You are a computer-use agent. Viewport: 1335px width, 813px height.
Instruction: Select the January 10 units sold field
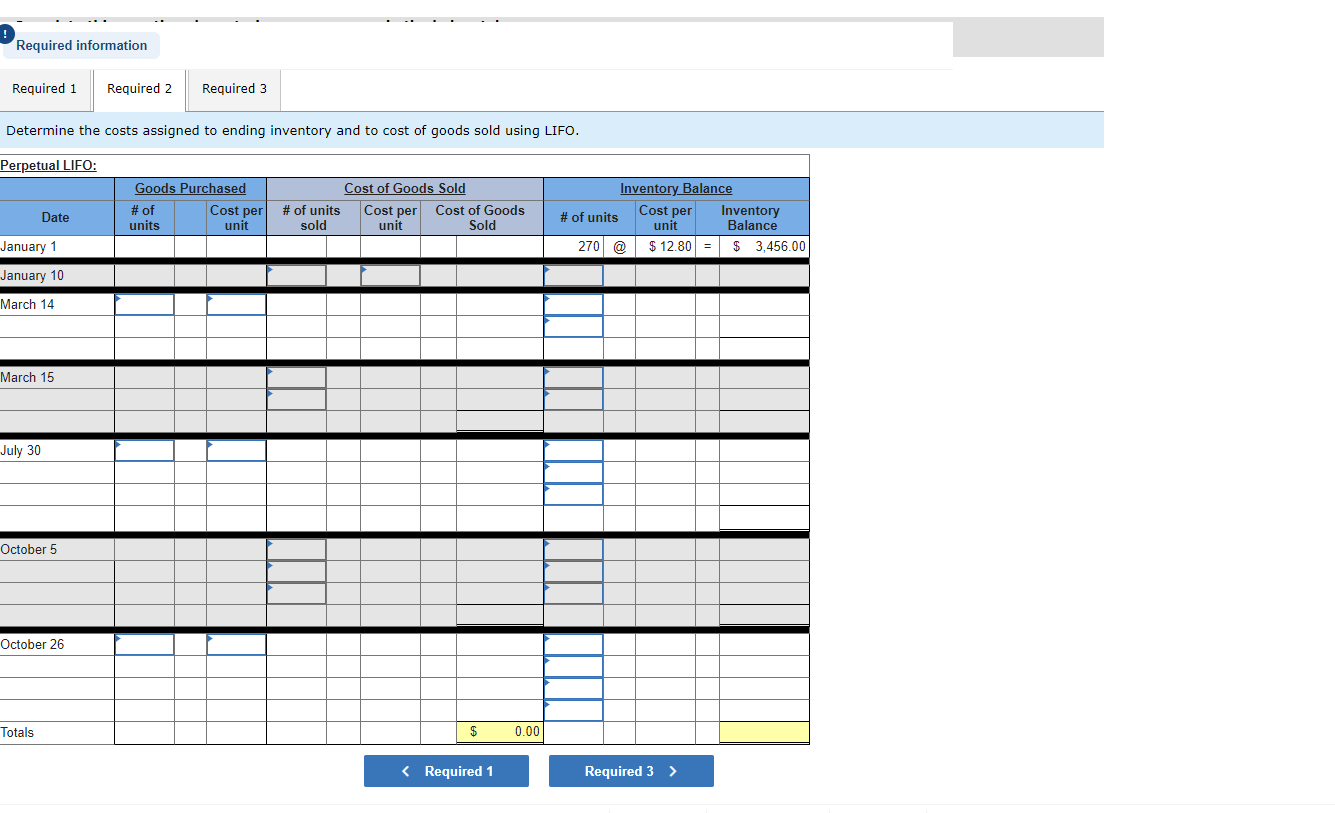(296, 275)
